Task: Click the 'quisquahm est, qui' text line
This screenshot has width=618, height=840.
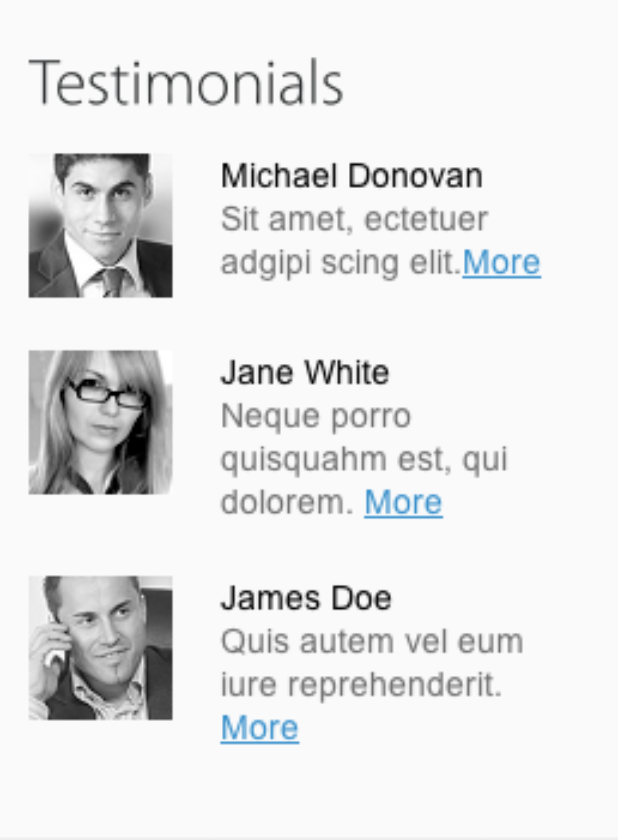Action: coord(364,460)
